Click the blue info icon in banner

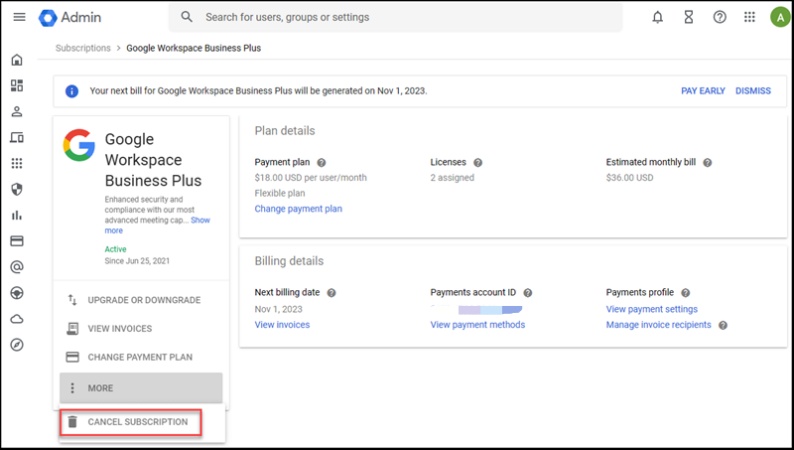[72, 91]
